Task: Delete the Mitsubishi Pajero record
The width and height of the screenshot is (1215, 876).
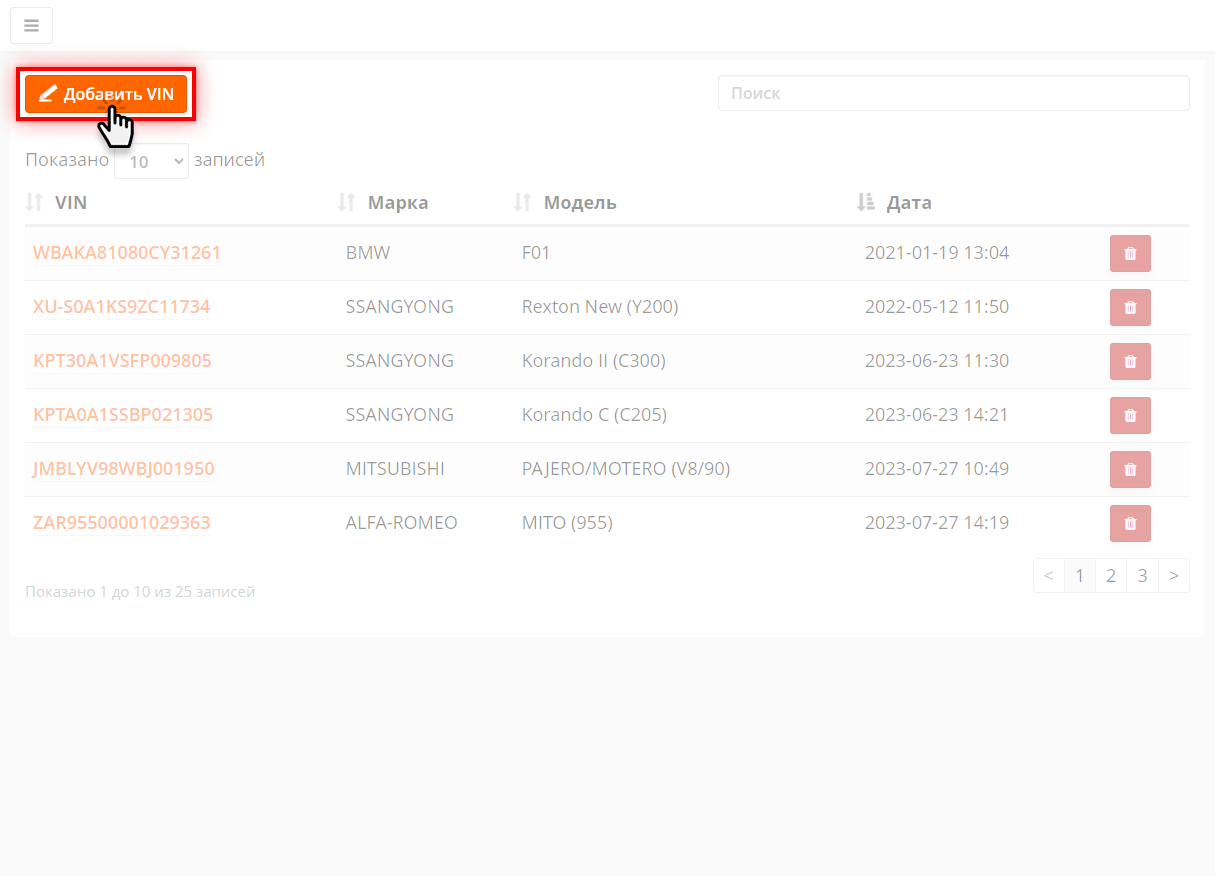Action: click(1130, 470)
